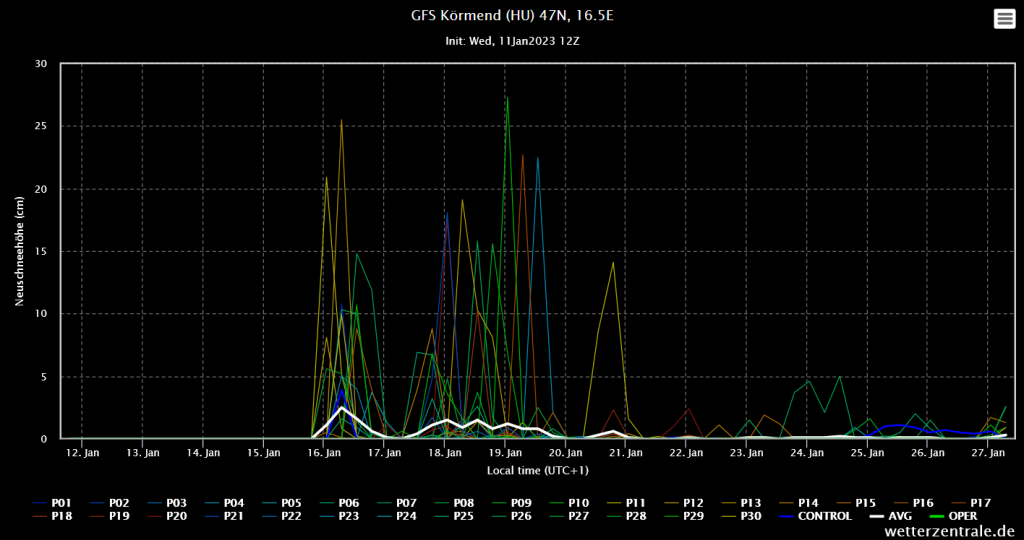
Task: Hide the P06 ensemble line
Action: click(350, 502)
